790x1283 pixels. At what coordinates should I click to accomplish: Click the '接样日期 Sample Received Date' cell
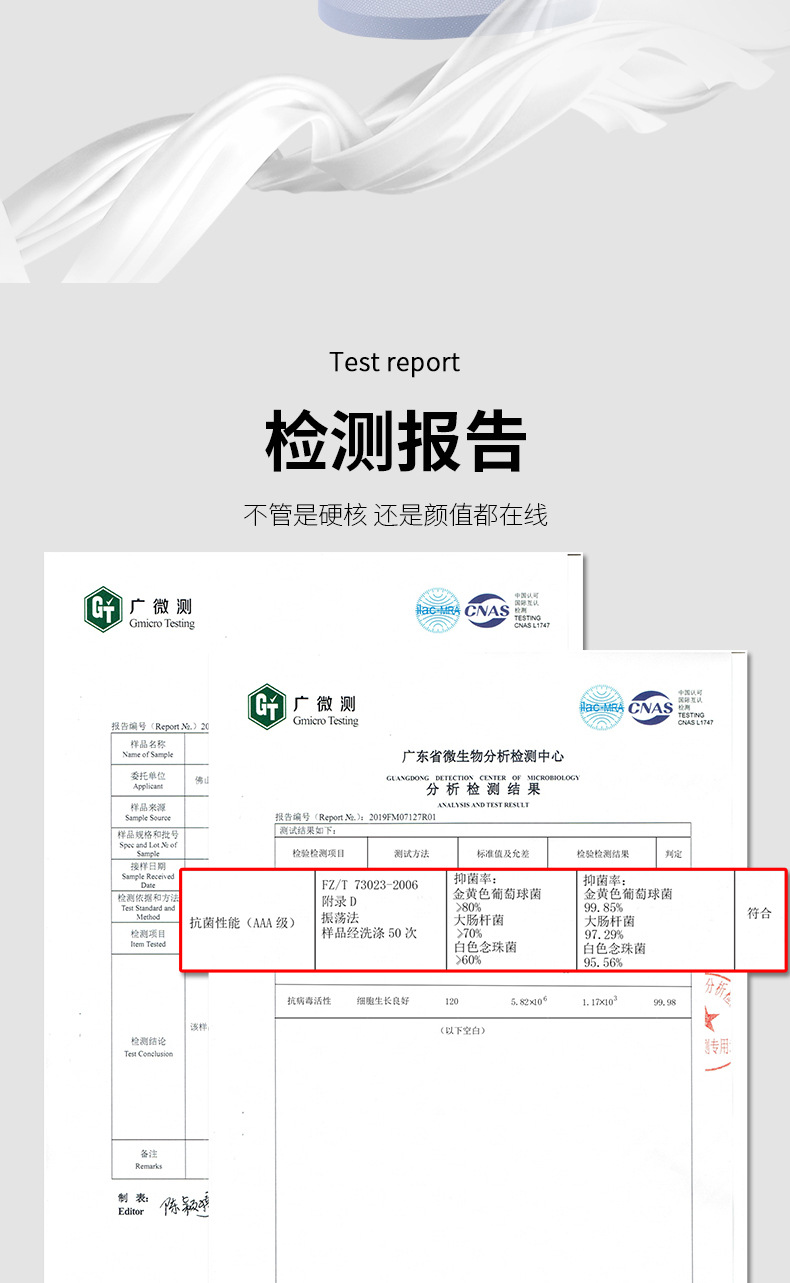click(148, 875)
